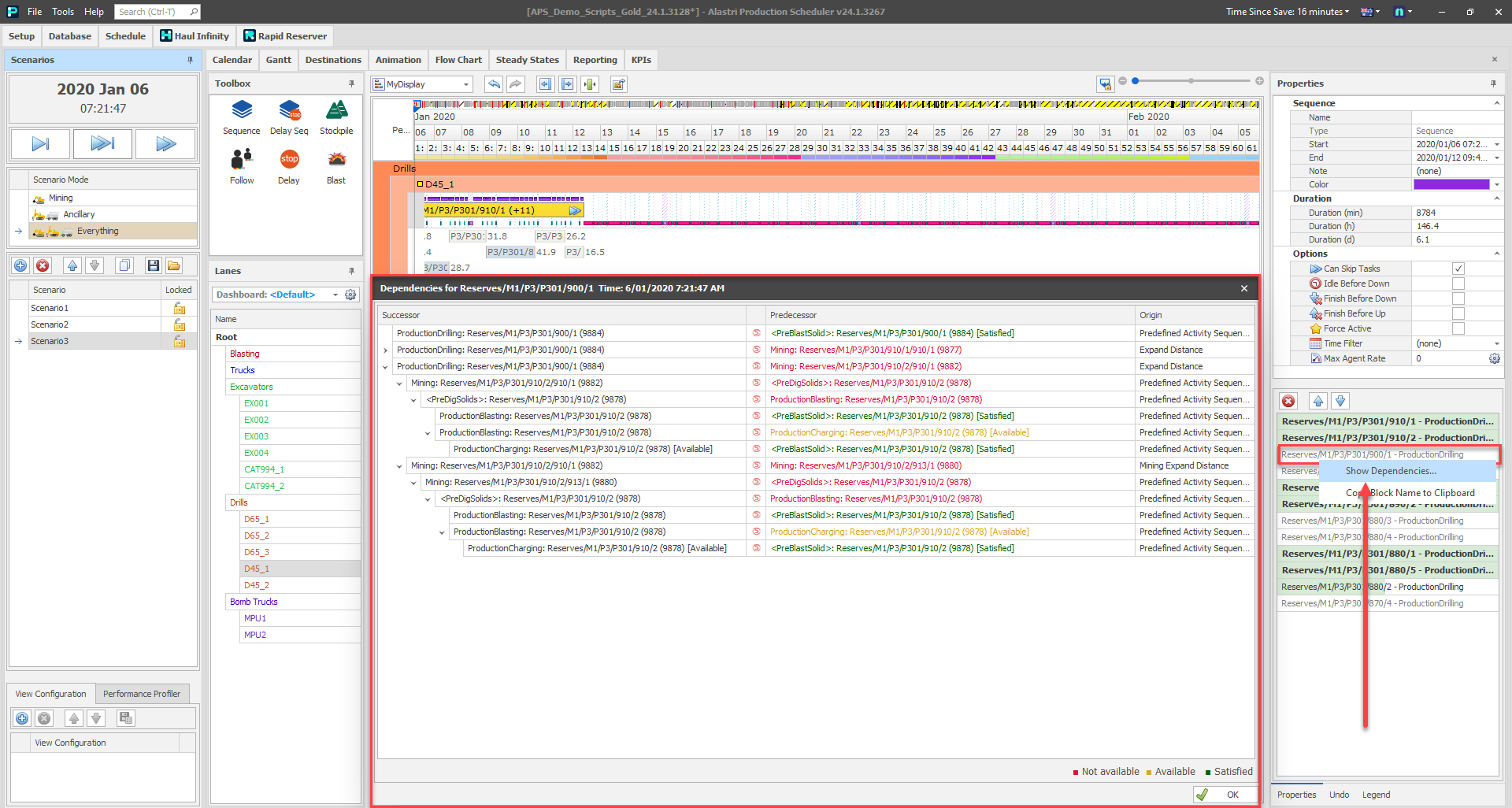Open the Haul Infinity module

pos(195,36)
